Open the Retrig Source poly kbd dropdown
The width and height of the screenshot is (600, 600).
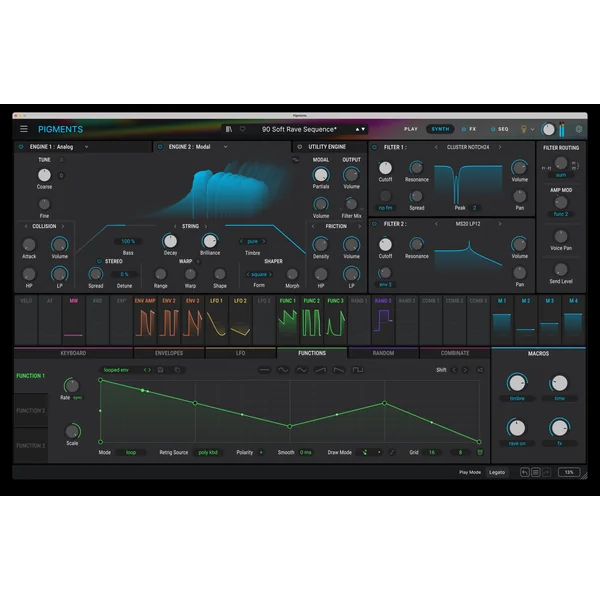point(208,452)
